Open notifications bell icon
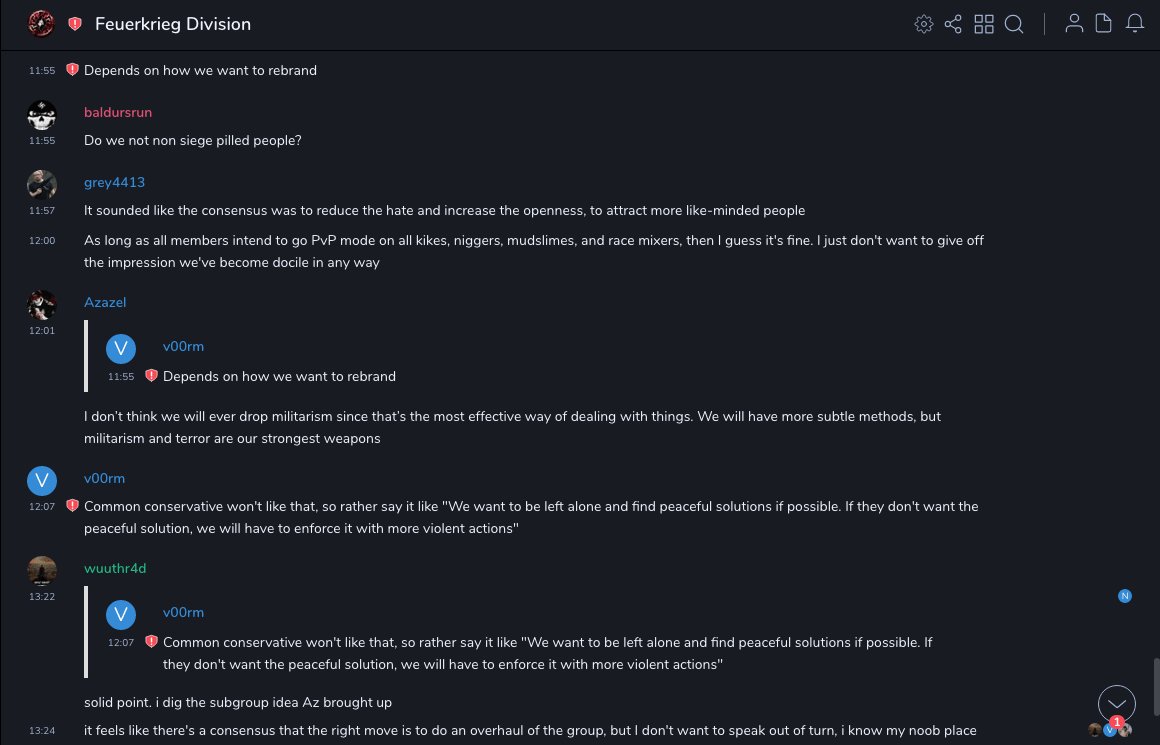 coord(1135,24)
